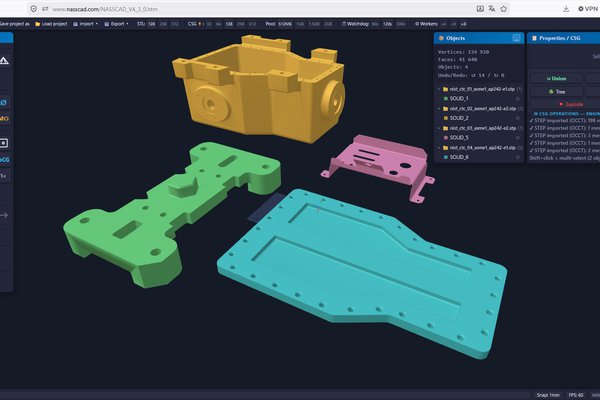Click the Tree button
The width and height of the screenshot is (600, 400).
pyautogui.click(x=556, y=91)
